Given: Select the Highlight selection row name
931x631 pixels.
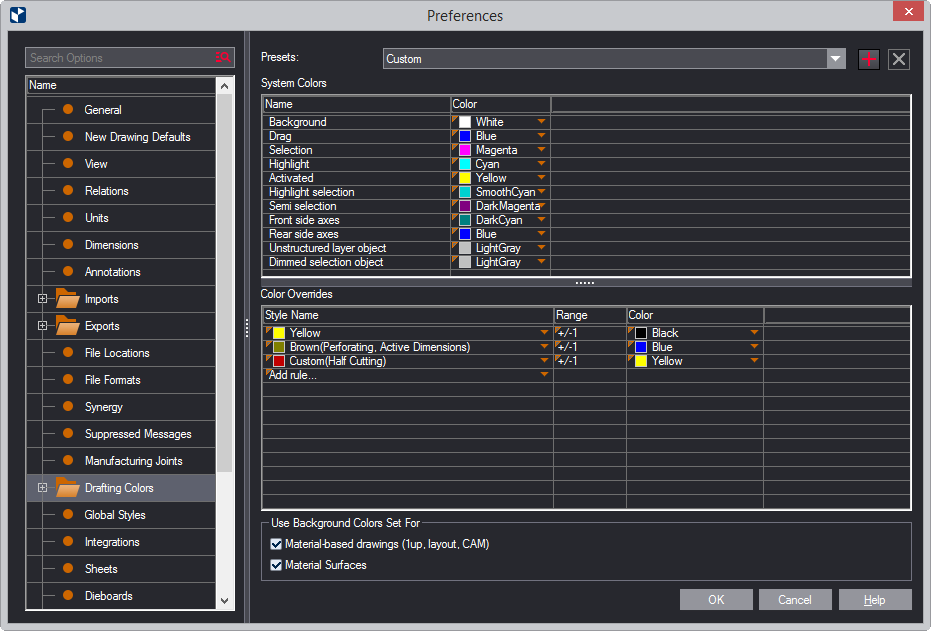Looking at the screenshot, I should pos(312,192).
